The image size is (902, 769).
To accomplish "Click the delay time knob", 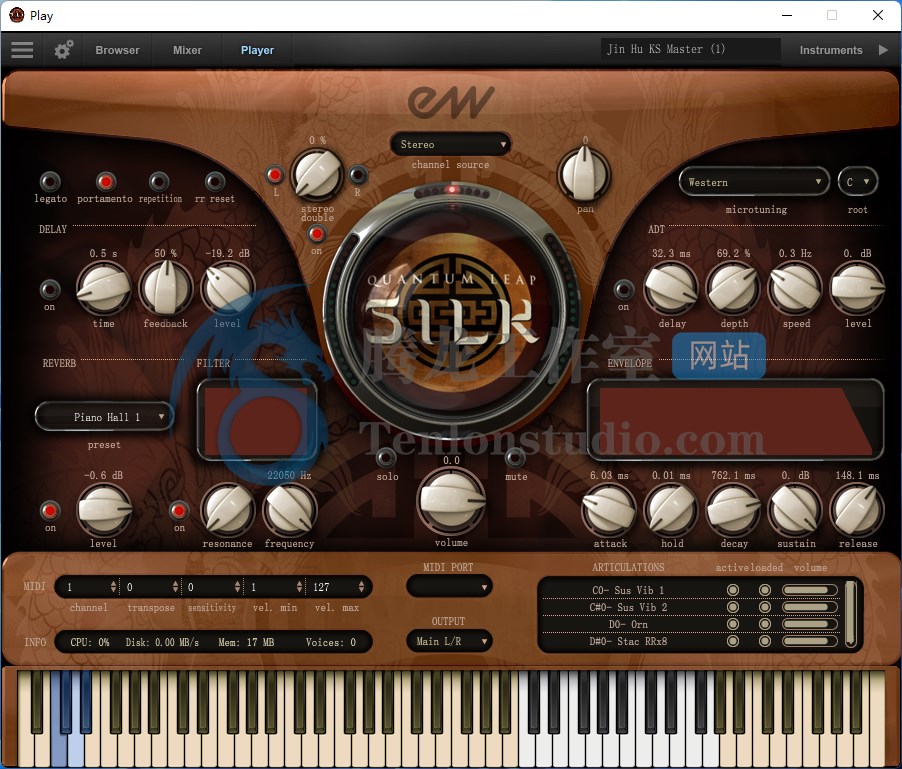I will tap(104, 288).
